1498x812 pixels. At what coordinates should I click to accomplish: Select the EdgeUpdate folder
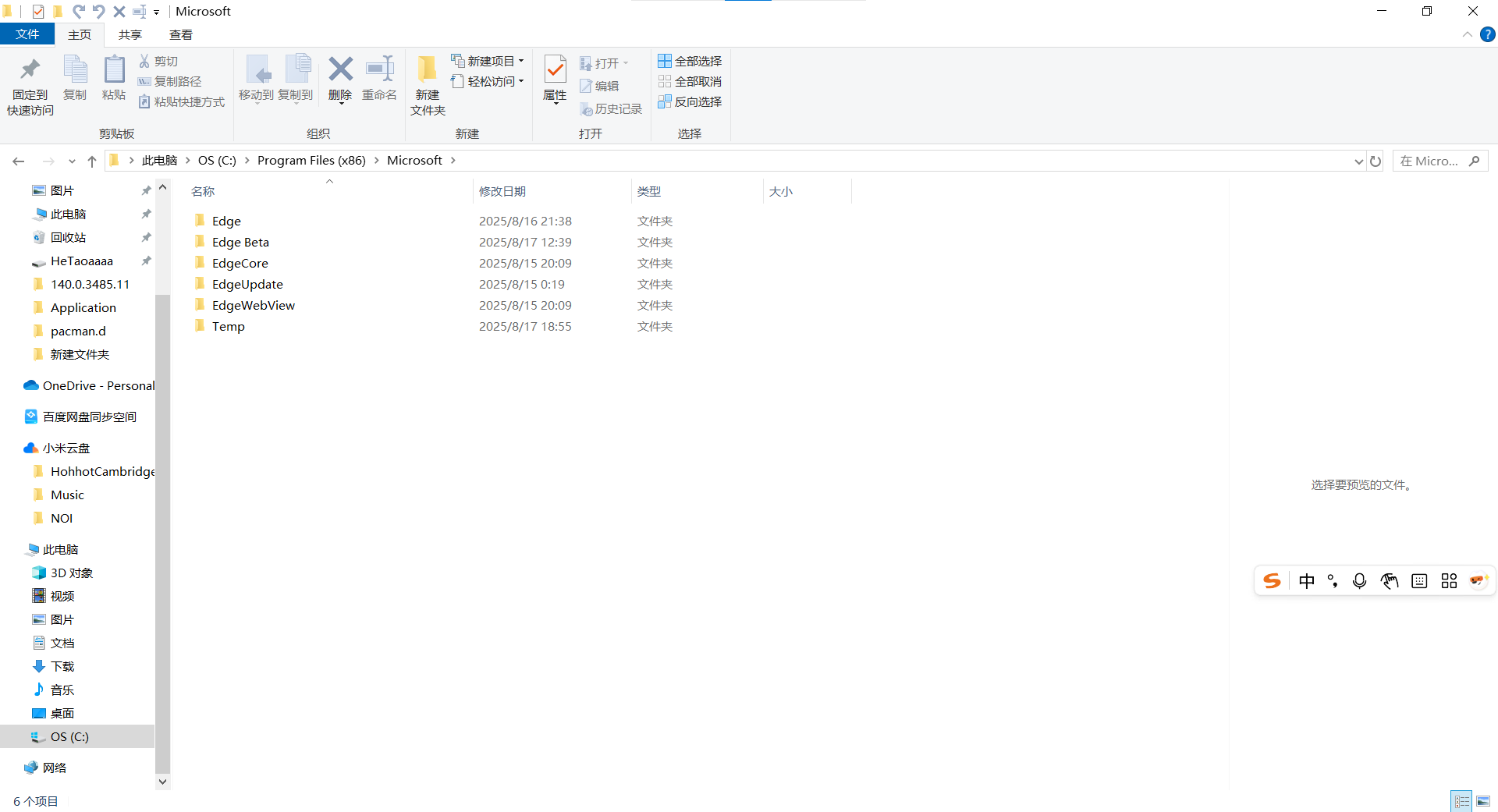tap(247, 285)
